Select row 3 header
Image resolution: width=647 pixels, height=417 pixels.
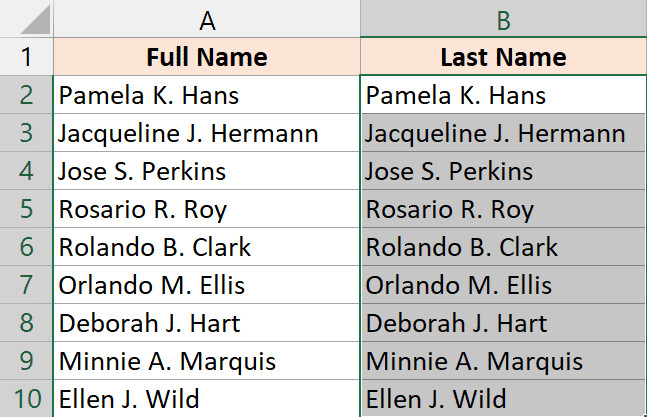point(27,133)
